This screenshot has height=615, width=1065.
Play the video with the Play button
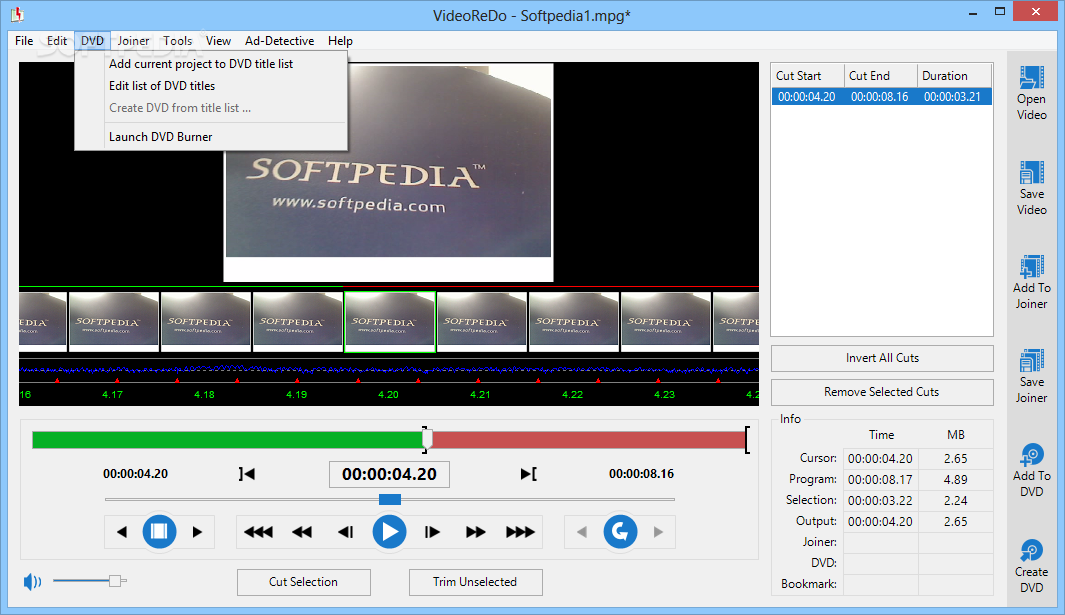pos(389,531)
